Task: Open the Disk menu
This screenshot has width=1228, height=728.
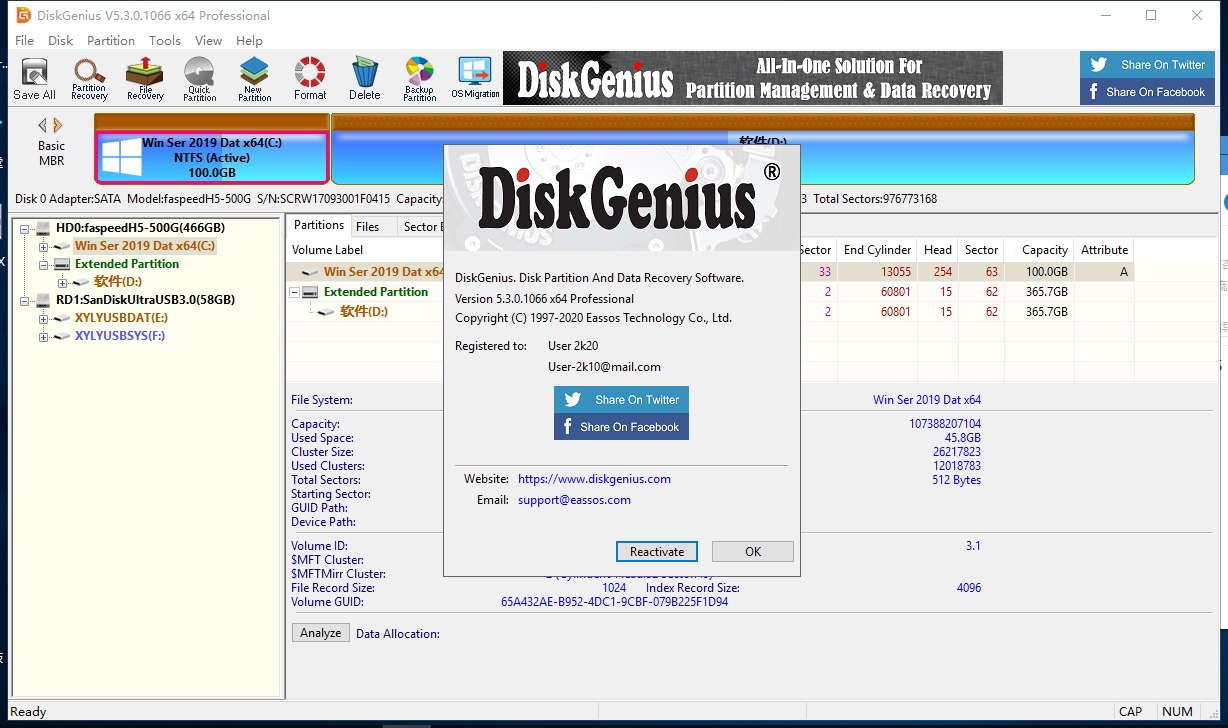Action: pos(61,41)
